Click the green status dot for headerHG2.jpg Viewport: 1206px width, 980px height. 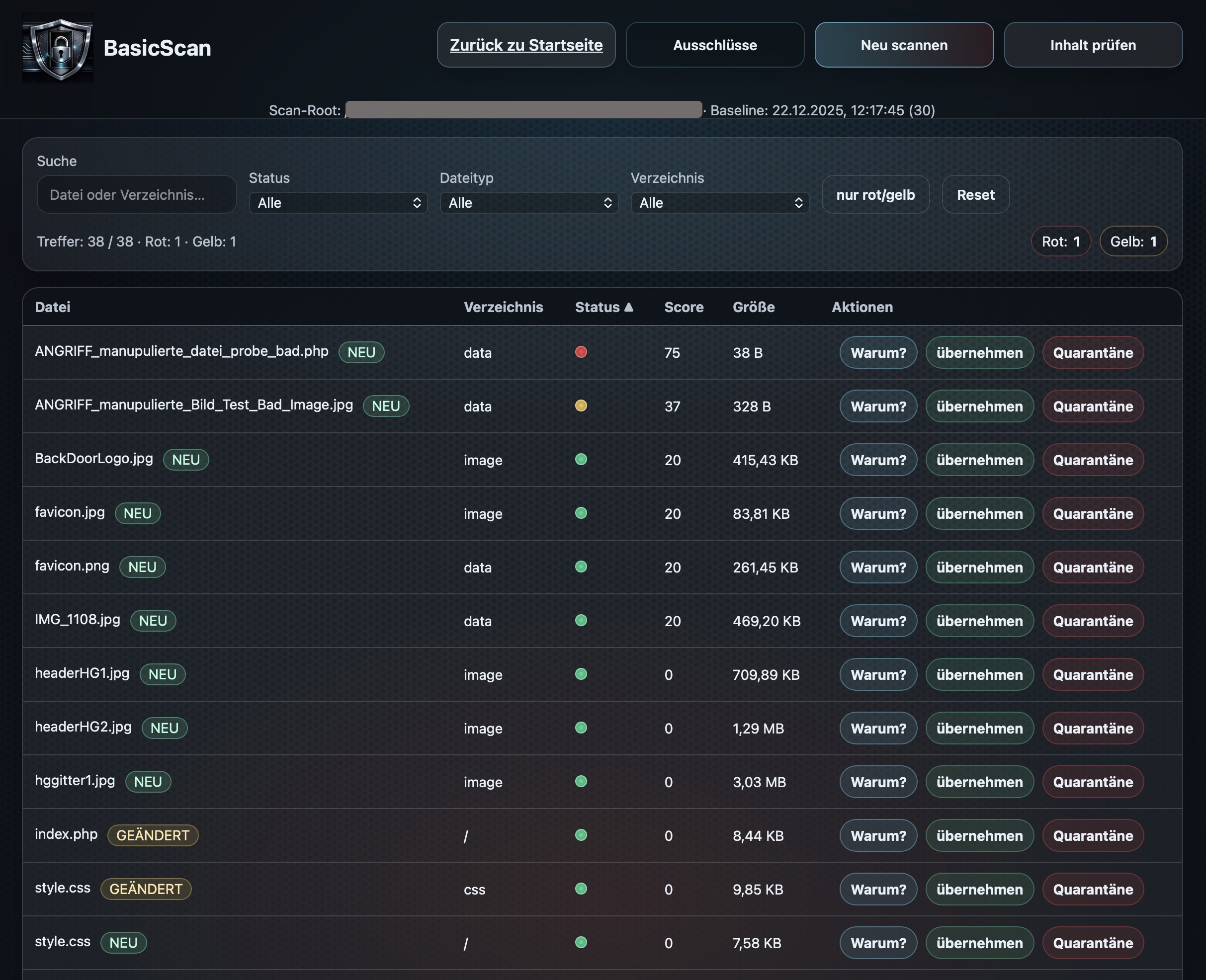coord(581,728)
